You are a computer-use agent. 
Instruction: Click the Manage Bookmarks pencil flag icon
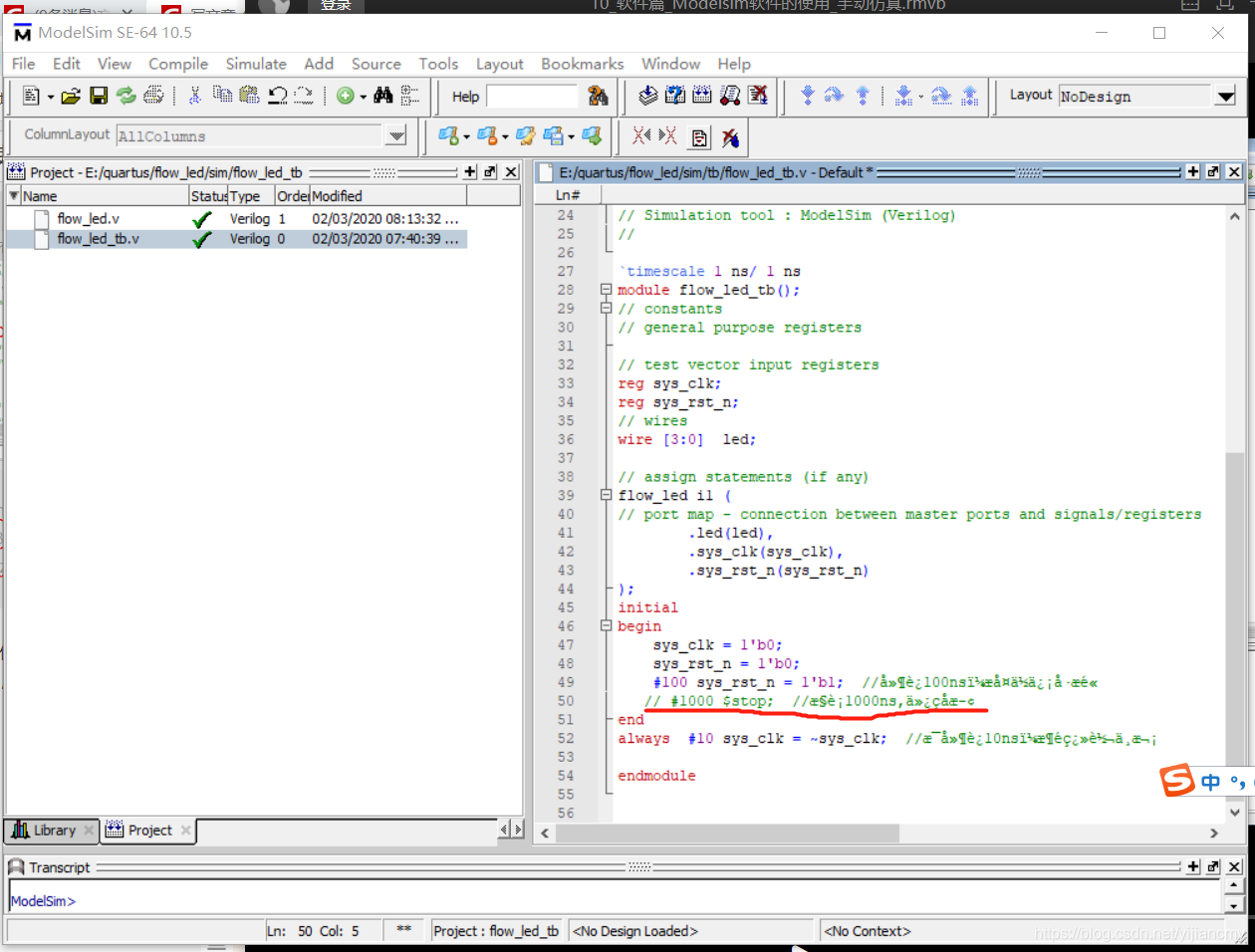coord(526,135)
